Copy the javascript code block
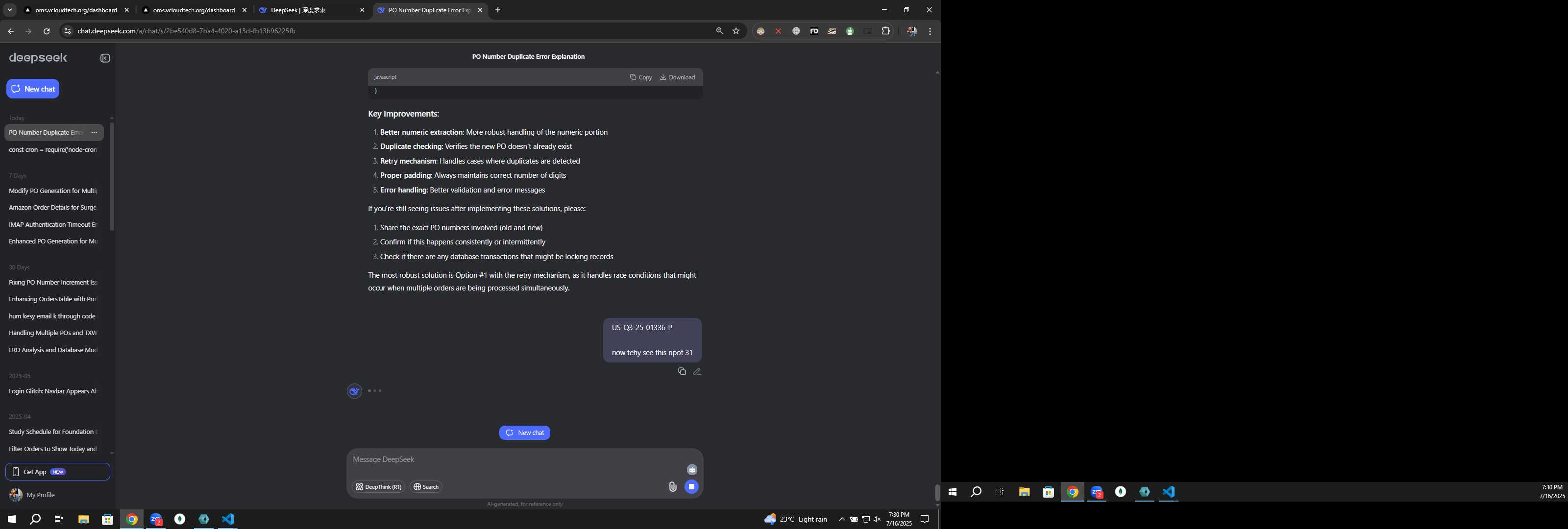 (x=641, y=77)
